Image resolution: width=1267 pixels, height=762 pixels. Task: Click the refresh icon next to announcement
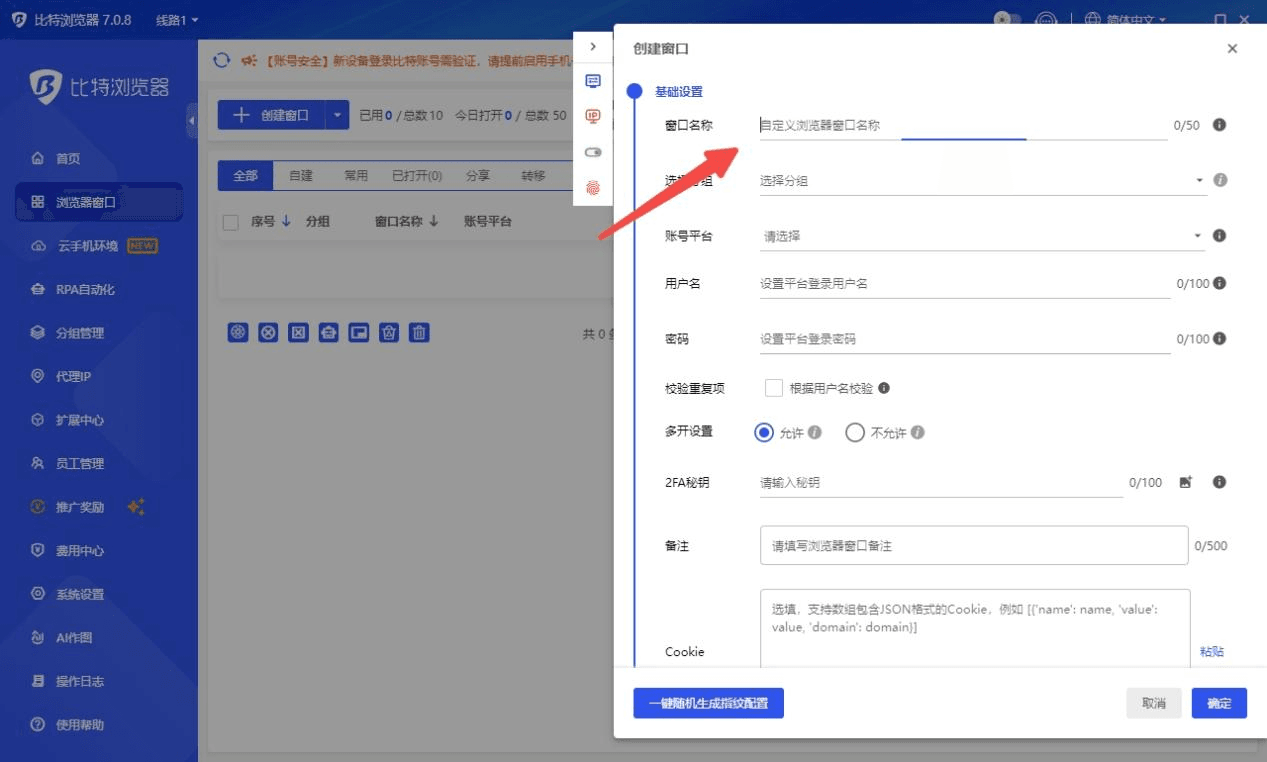point(222,61)
